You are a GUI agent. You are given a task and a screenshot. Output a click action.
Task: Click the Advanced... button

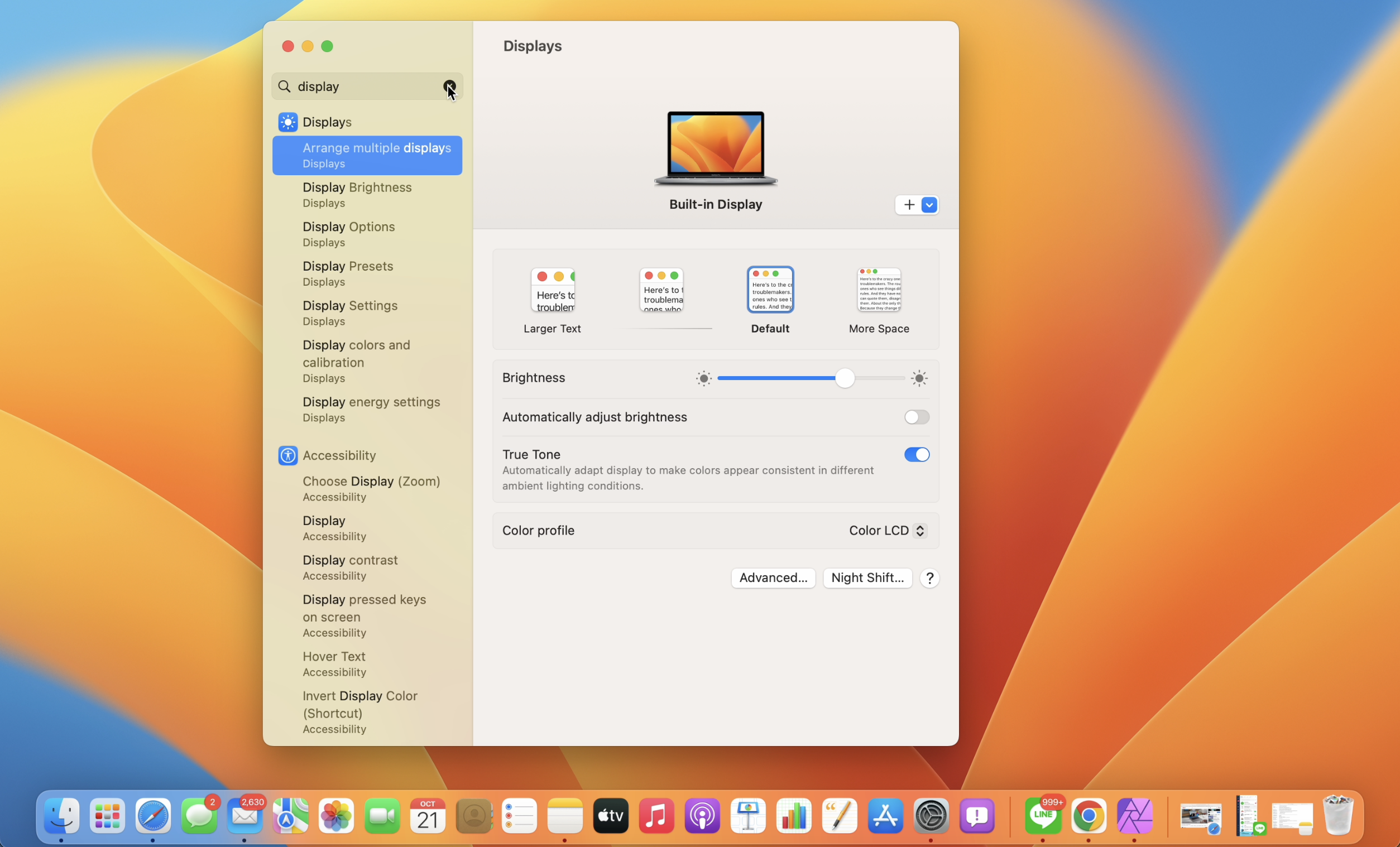pyautogui.click(x=773, y=578)
